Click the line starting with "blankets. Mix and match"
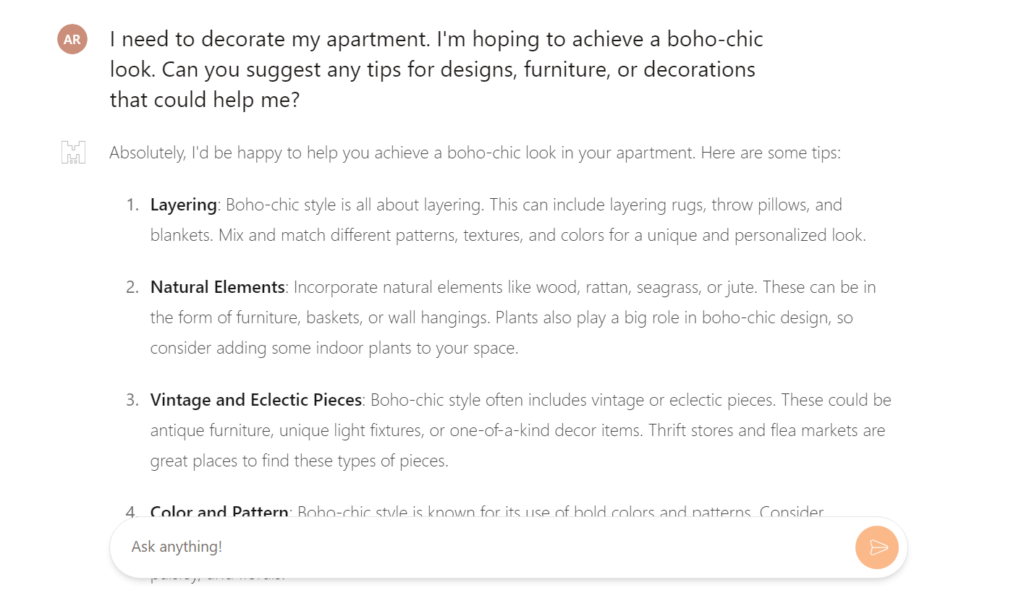The width and height of the screenshot is (1024, 593). point(507,236)
